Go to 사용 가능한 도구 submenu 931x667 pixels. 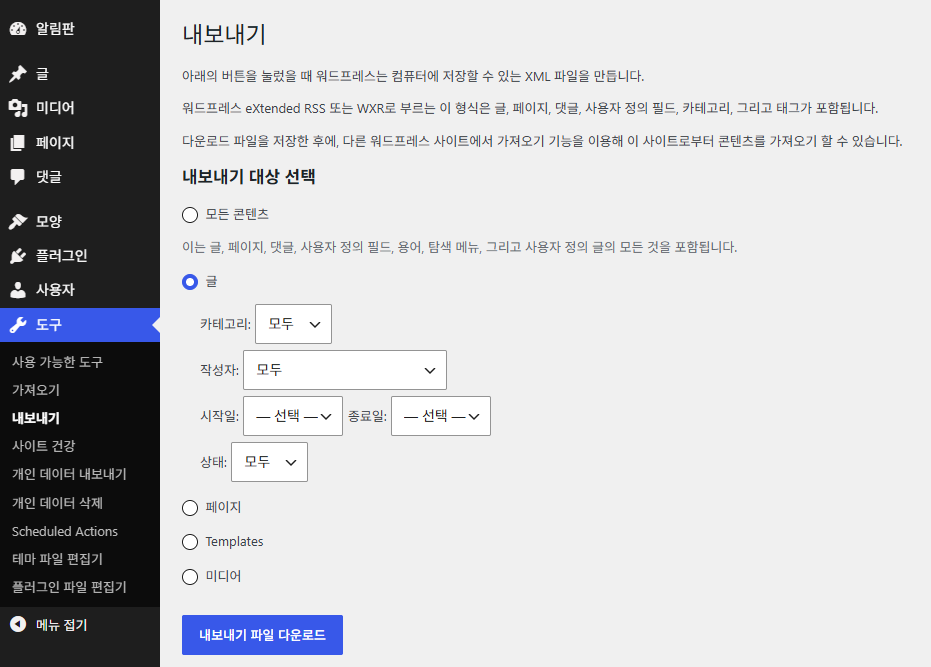58,362
